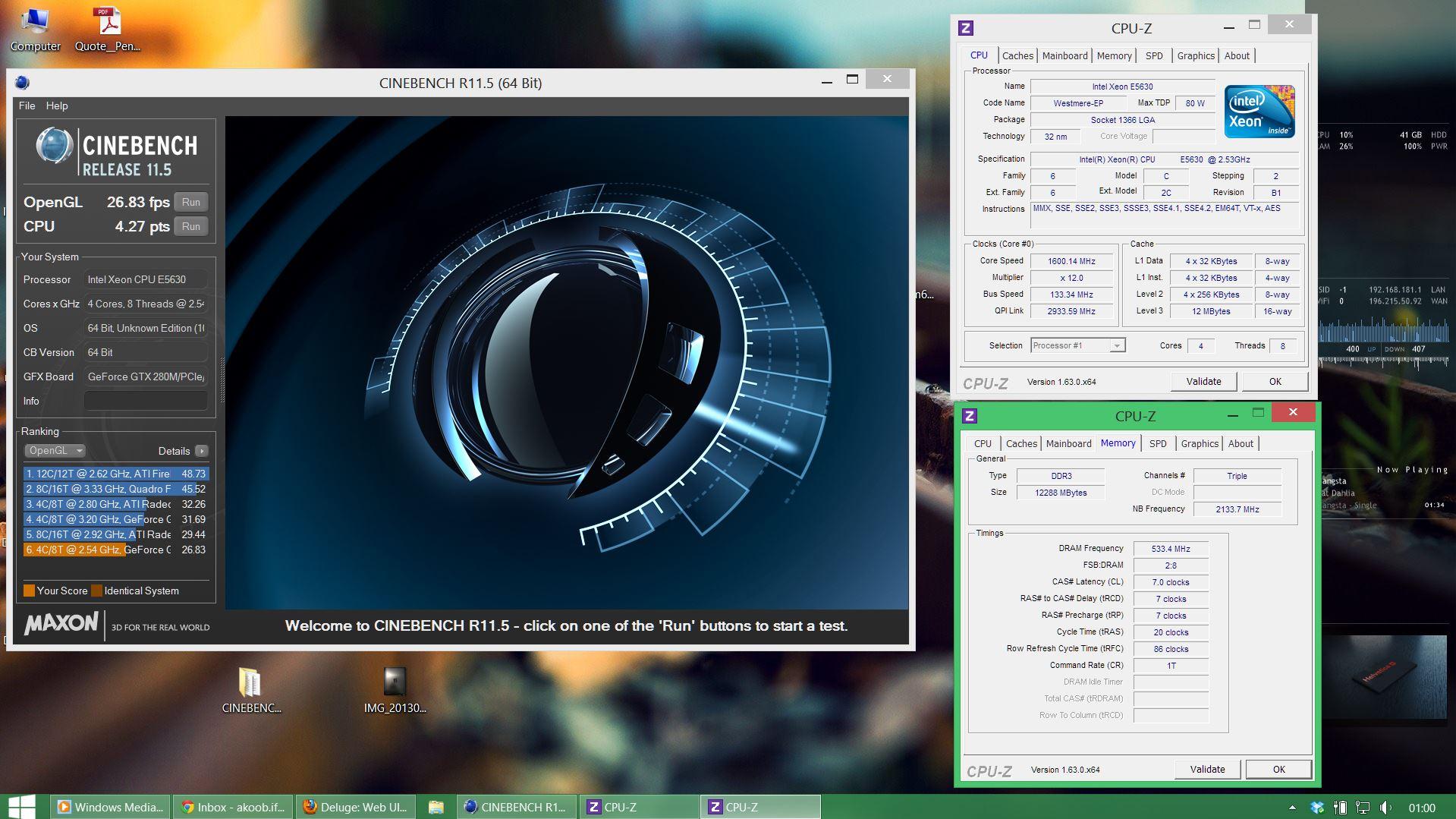
Task: Switch to Windows Media taskbar item
Action: coord(111,807)
